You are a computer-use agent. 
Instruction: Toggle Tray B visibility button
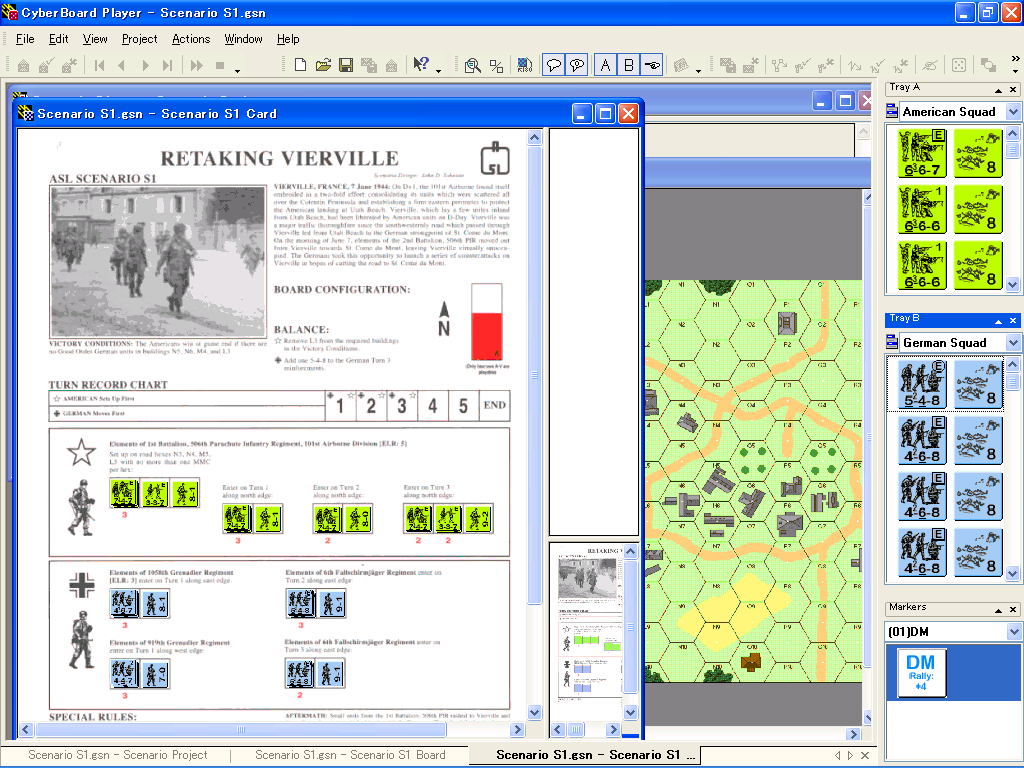pos(628,65)
